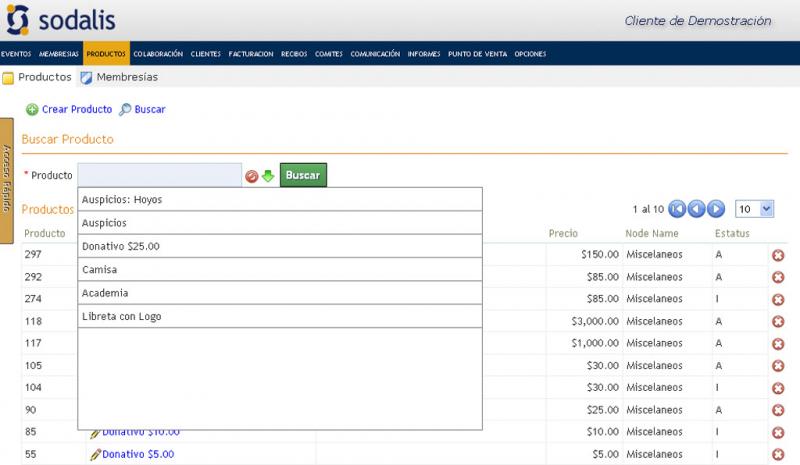This screenshot has width=800, height=465.
Task: Select 'Donativo $25.00' from suggestion list
Action: [x=120, y=246]
